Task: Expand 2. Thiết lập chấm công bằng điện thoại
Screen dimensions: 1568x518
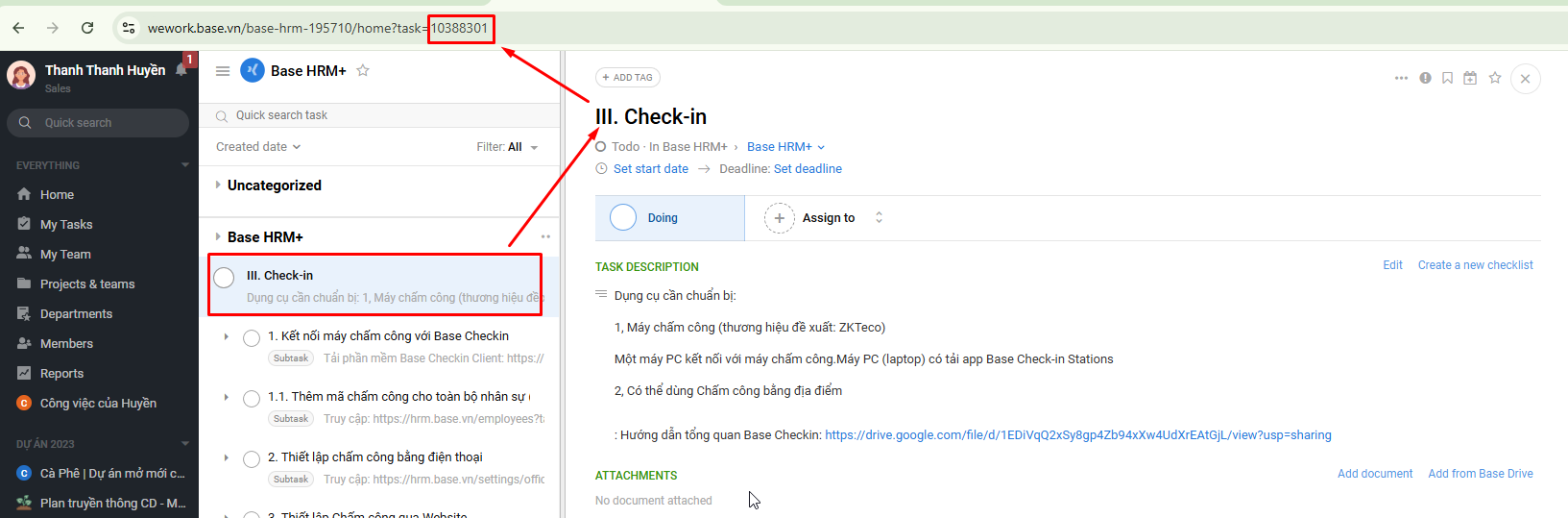Action: coord(227,457)
